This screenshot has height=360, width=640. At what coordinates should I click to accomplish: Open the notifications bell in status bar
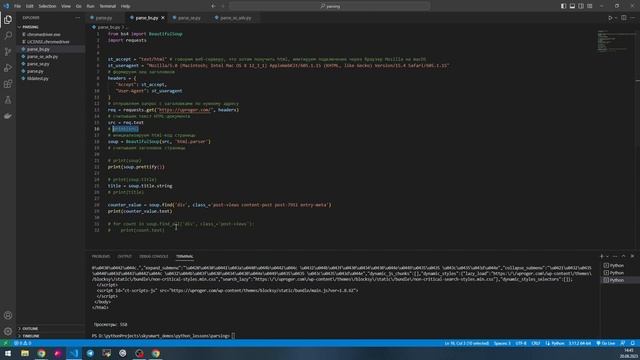(633, 343)
